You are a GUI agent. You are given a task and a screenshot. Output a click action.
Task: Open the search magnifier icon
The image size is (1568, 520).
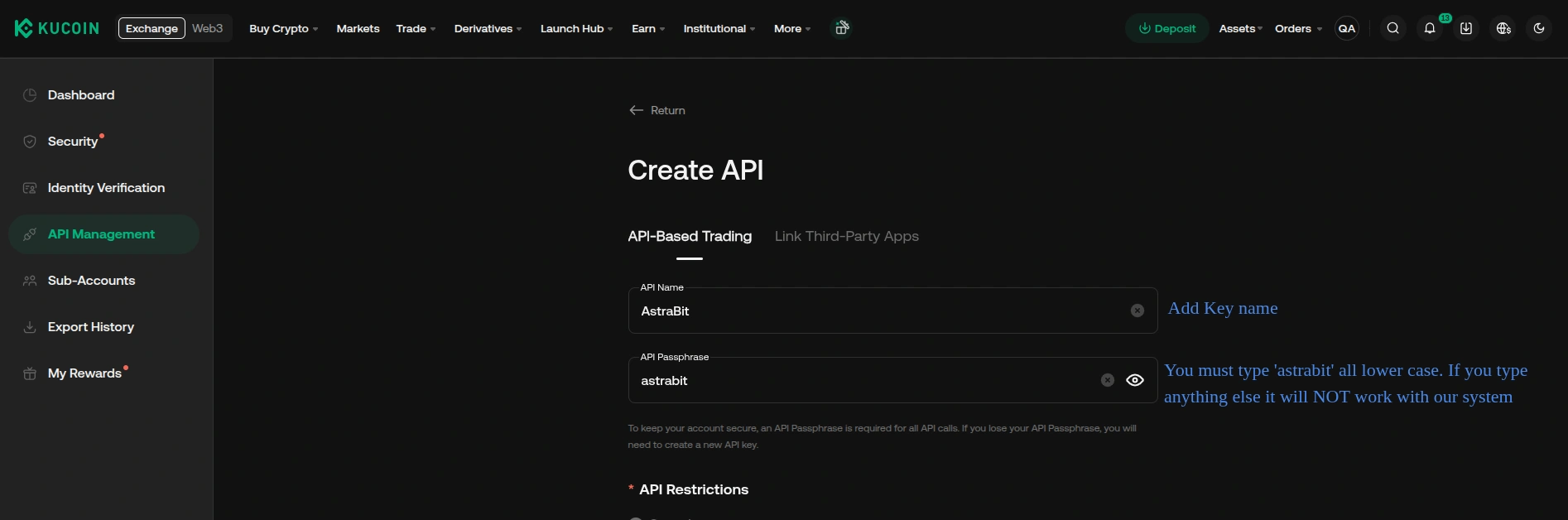1393,28
